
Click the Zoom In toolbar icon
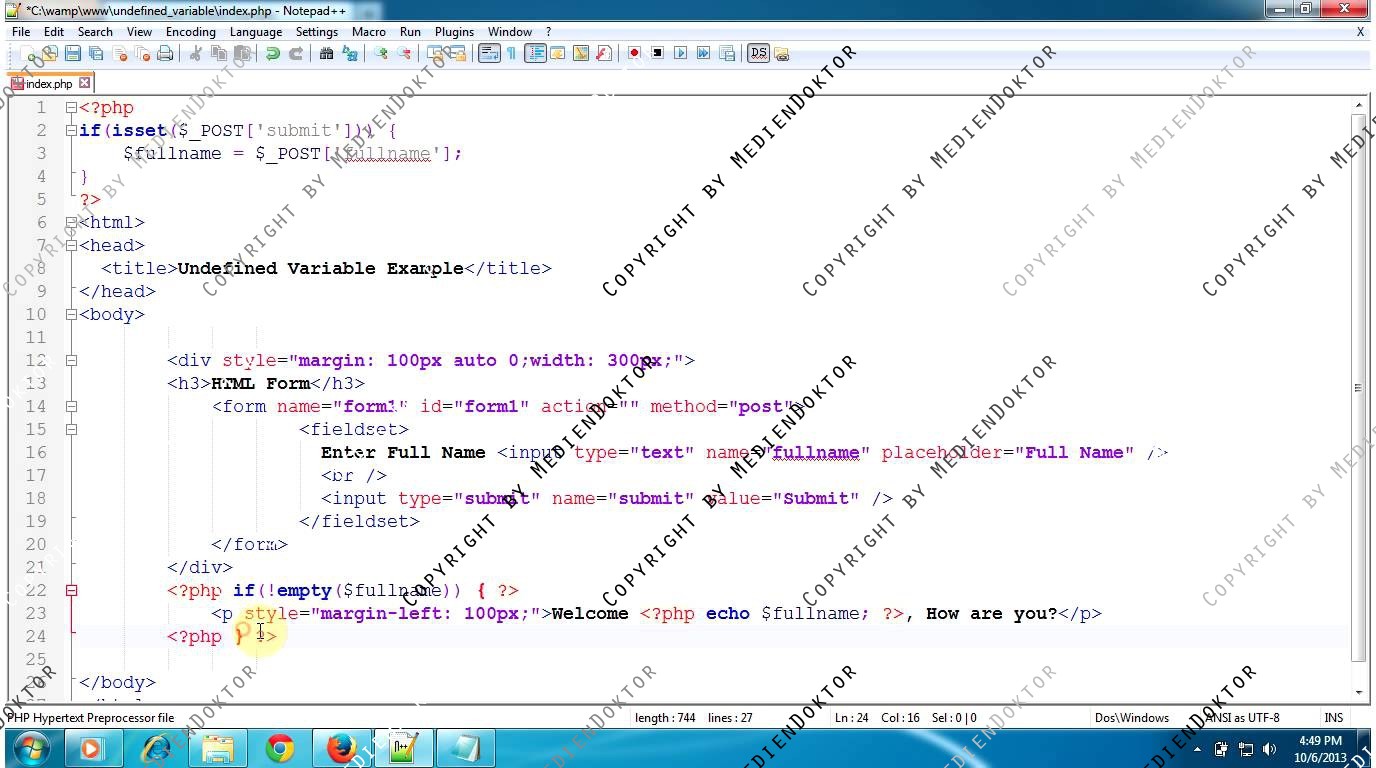380,53
